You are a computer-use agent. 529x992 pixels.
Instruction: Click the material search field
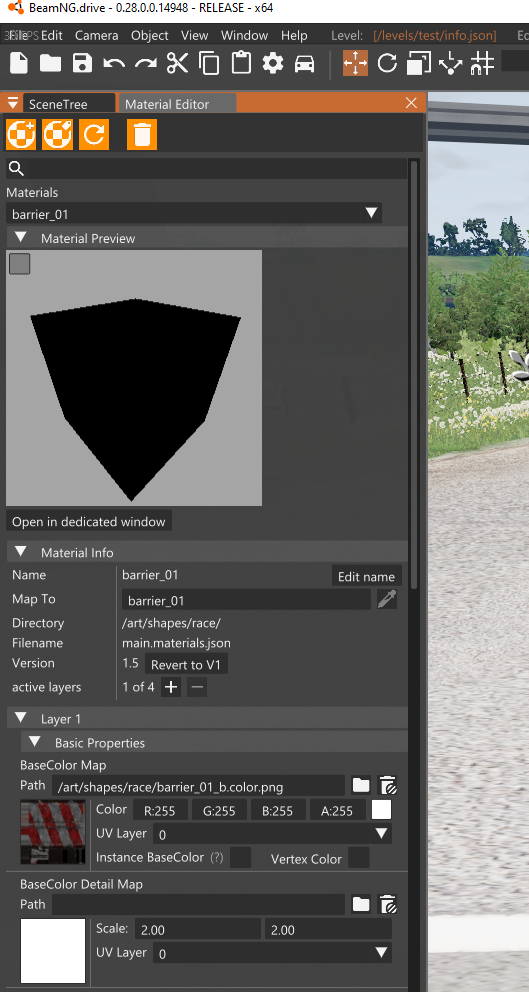click(x=216, y=168)
